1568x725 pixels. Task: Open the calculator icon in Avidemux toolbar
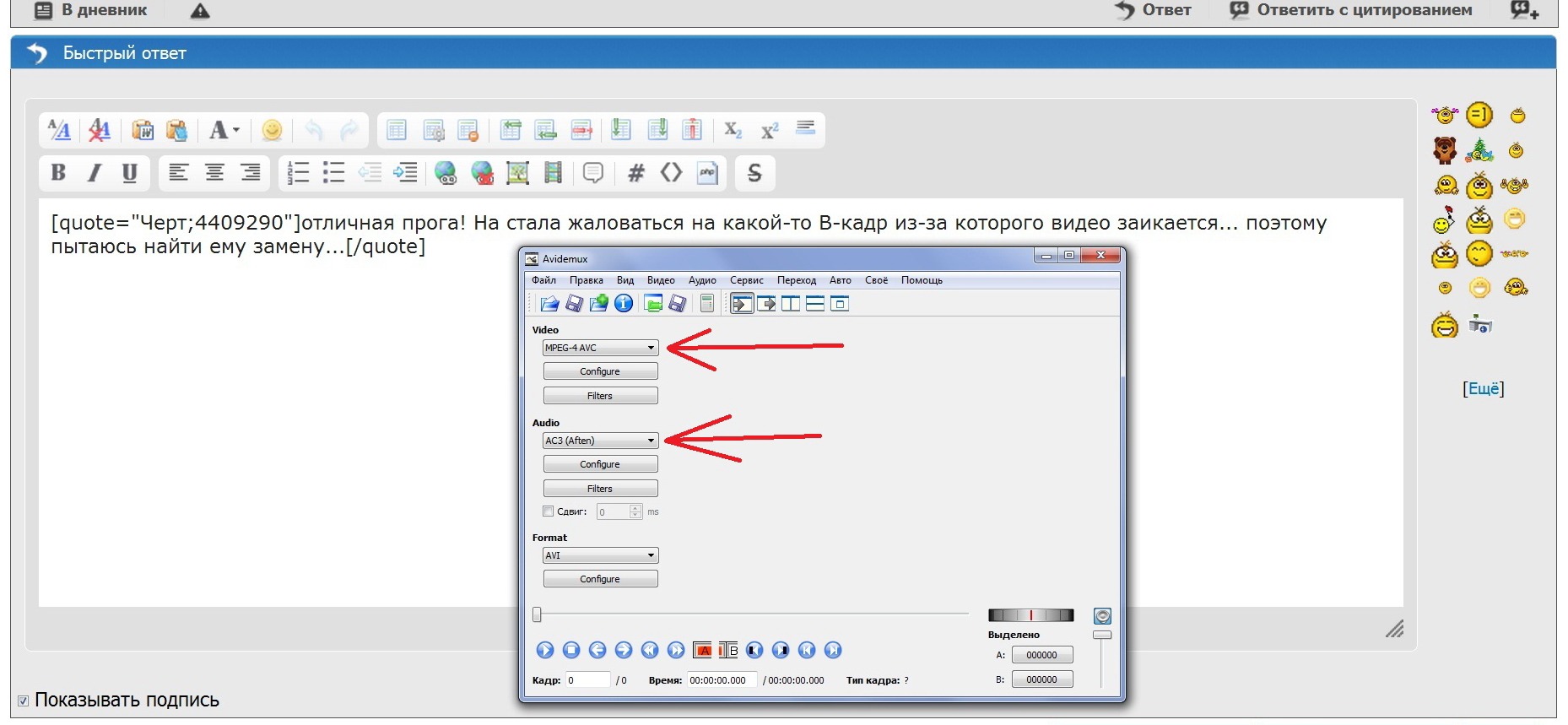point(707,303)
